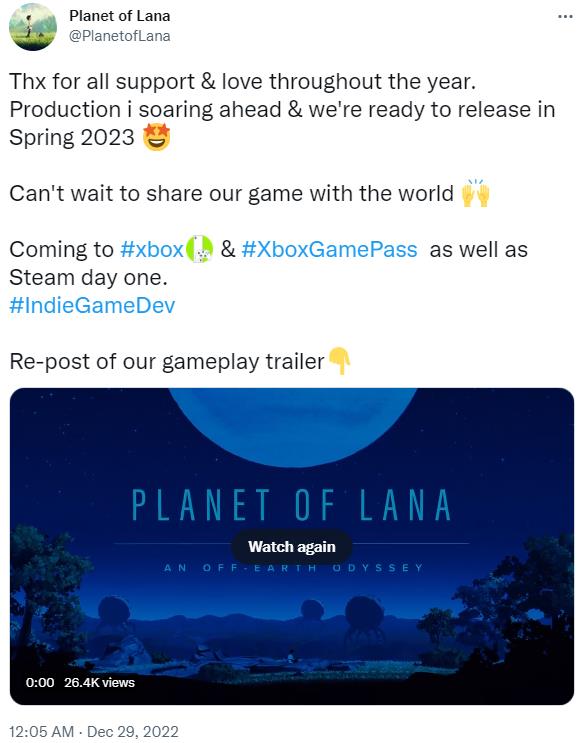The width and height of the screenshot is (581, 743).
Task: Click the Planet of Lana display name
Action: click(x=119, y=16)
